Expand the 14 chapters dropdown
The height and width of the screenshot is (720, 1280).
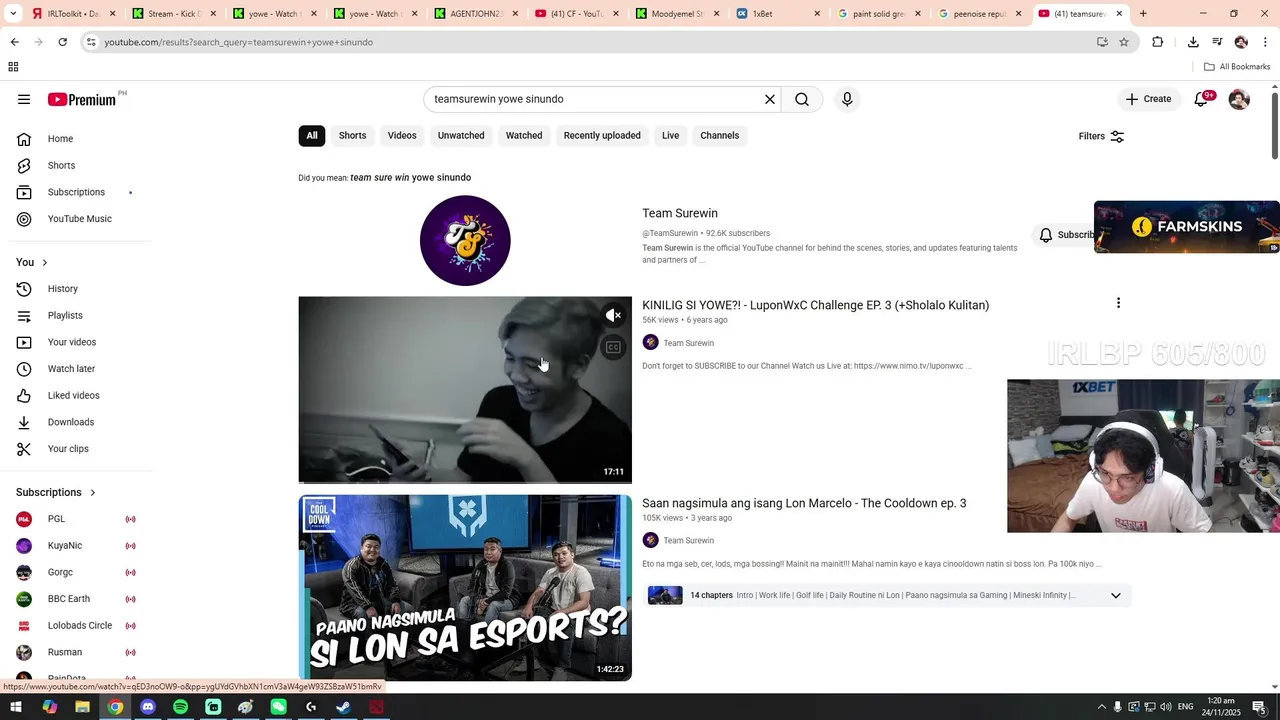coord(1116,596)
